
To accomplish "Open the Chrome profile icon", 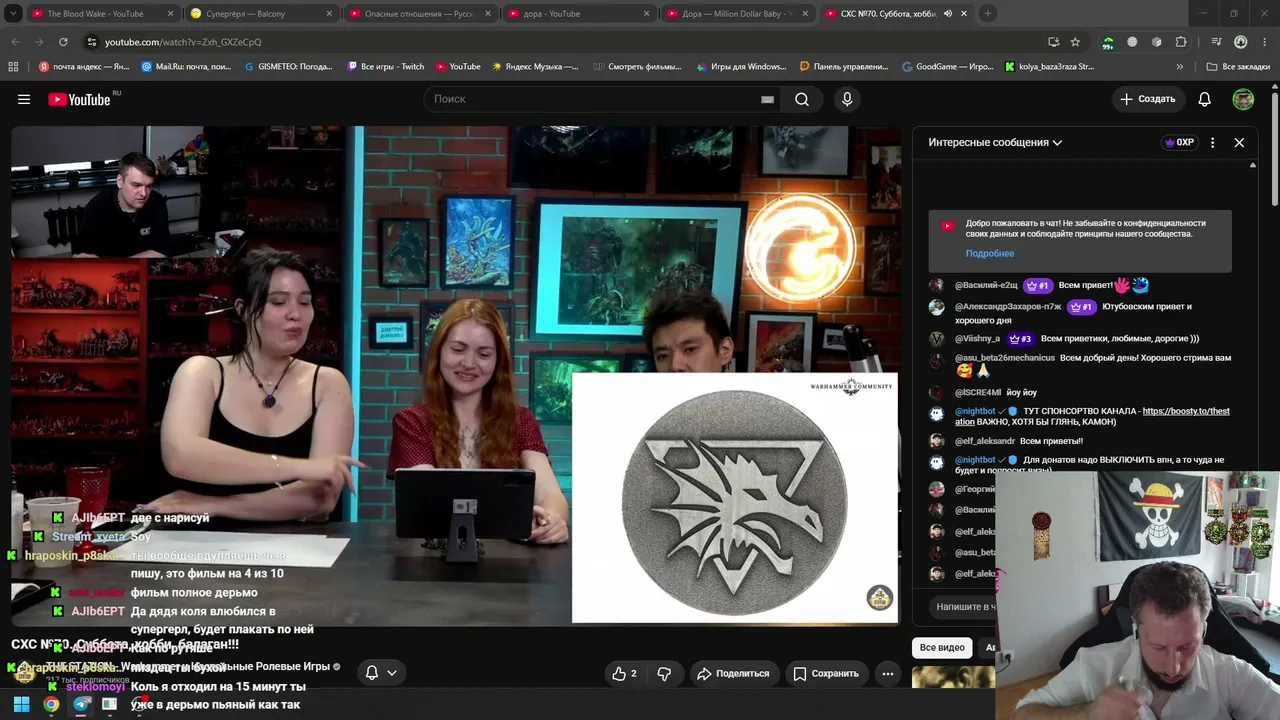I will pos(1241,42).
